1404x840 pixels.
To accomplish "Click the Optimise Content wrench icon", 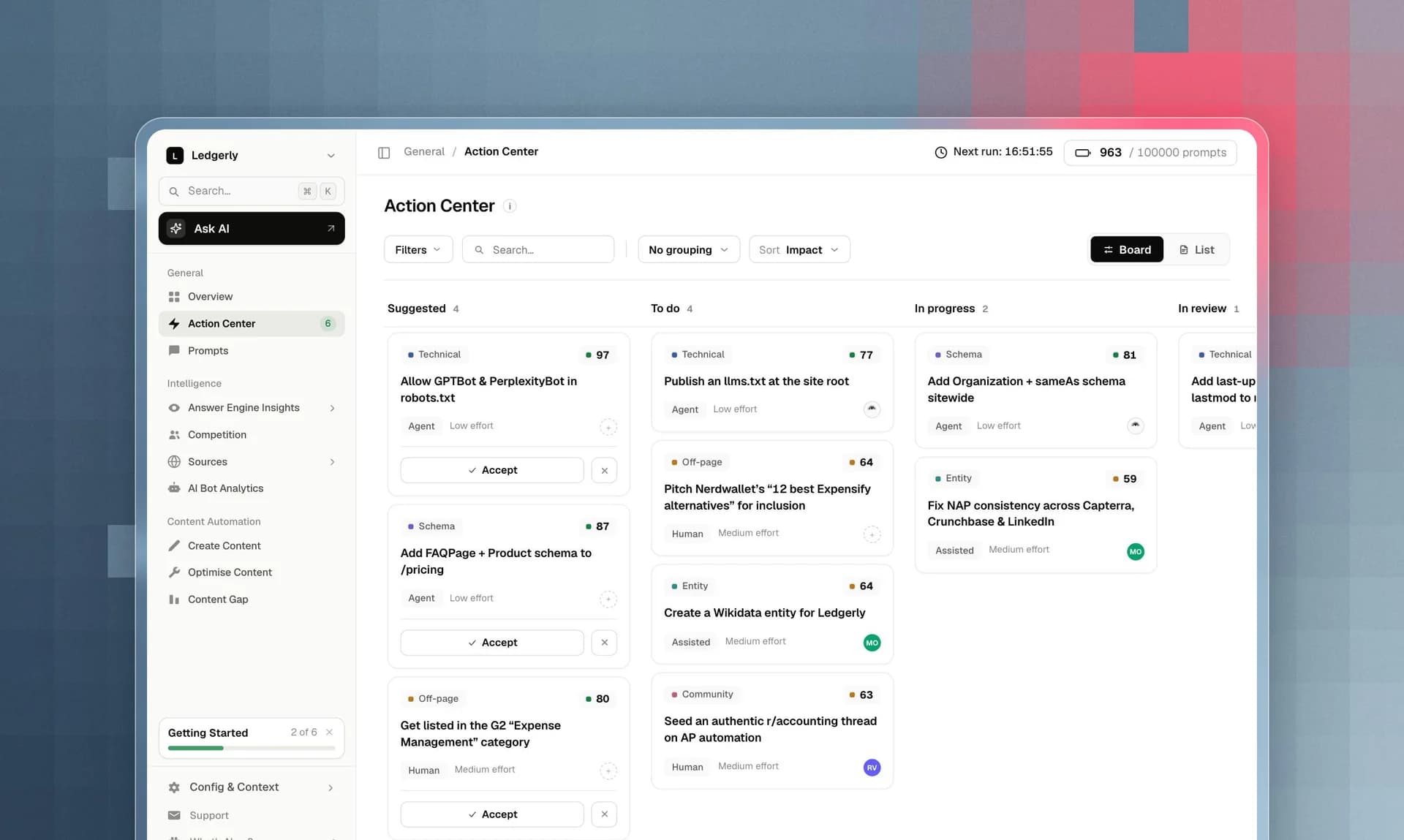I will coord(174,572).
